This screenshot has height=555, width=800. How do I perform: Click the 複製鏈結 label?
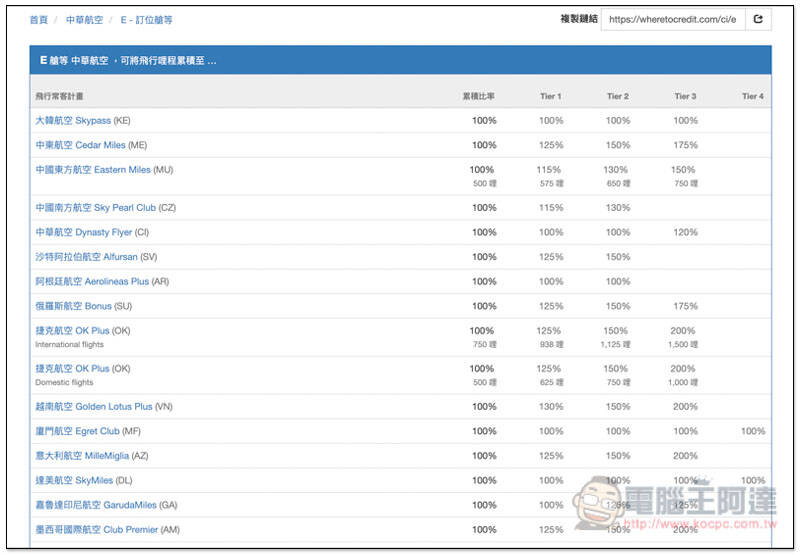tap(579, 19)
